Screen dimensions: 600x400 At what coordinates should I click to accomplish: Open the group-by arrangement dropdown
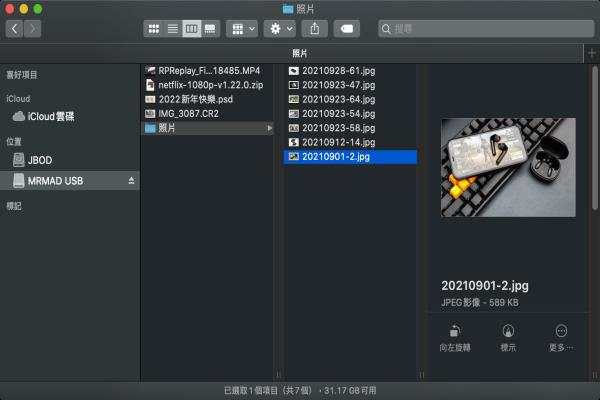point(241,29)
